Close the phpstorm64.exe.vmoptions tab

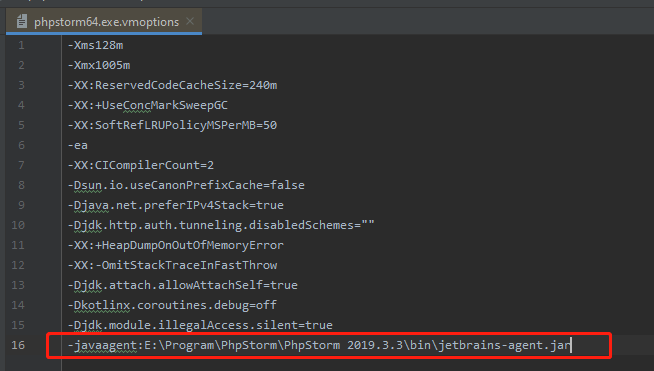coord(190,21)
